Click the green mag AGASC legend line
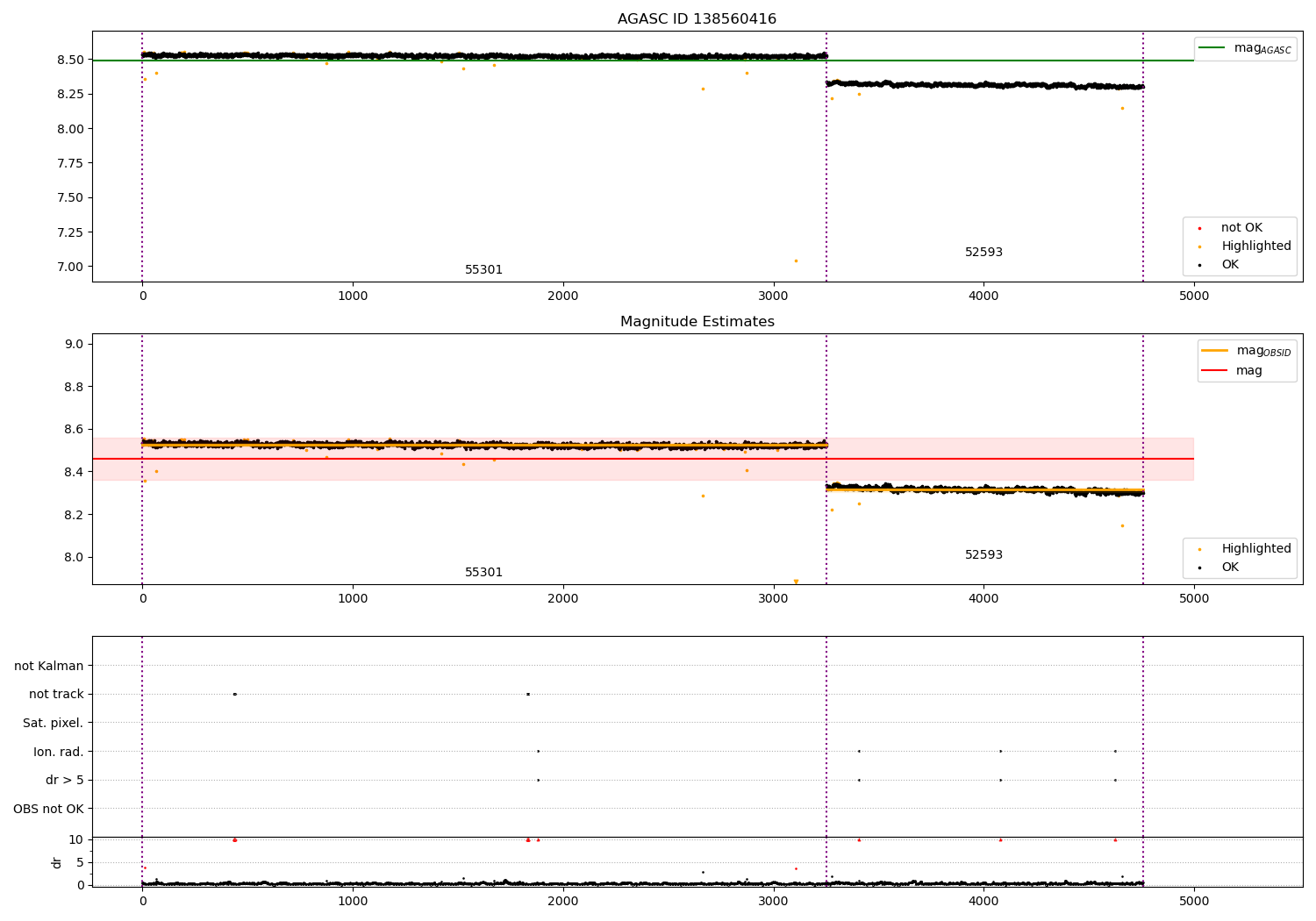The width and height of the screenshot is (1316, 921). point(1212,47)
